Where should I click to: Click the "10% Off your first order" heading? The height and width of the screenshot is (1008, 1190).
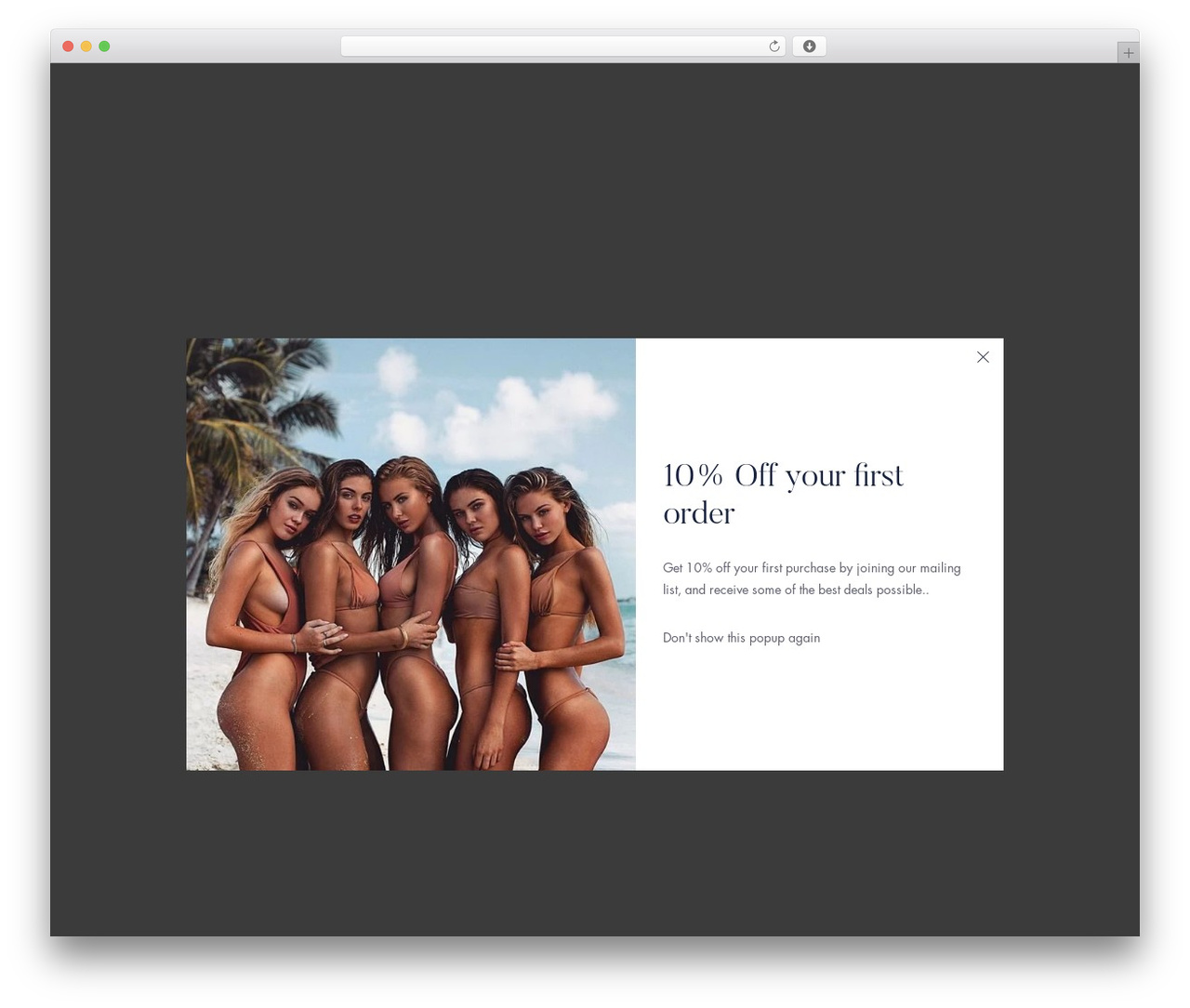pyautogui.click(x=783, y=494)
